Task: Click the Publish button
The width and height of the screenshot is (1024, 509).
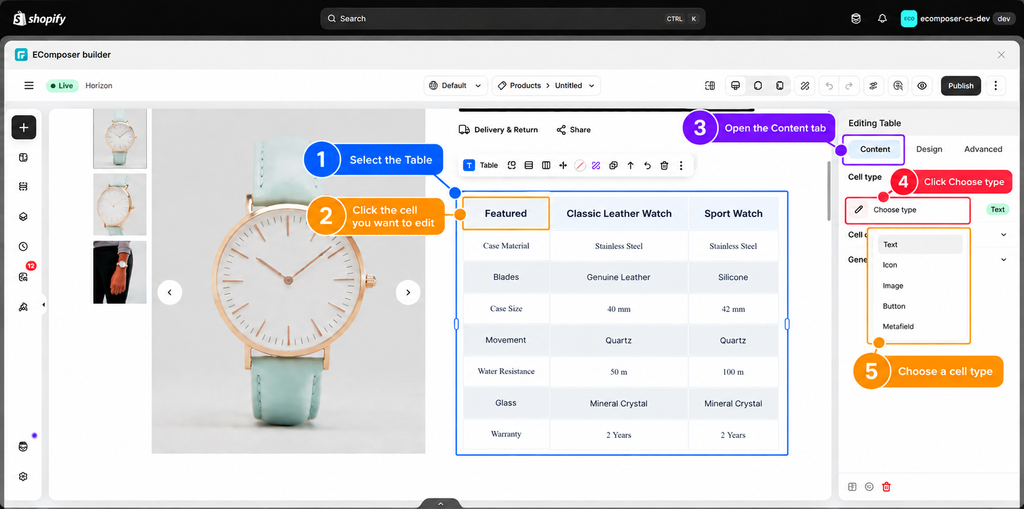Action: click(961, 86)
